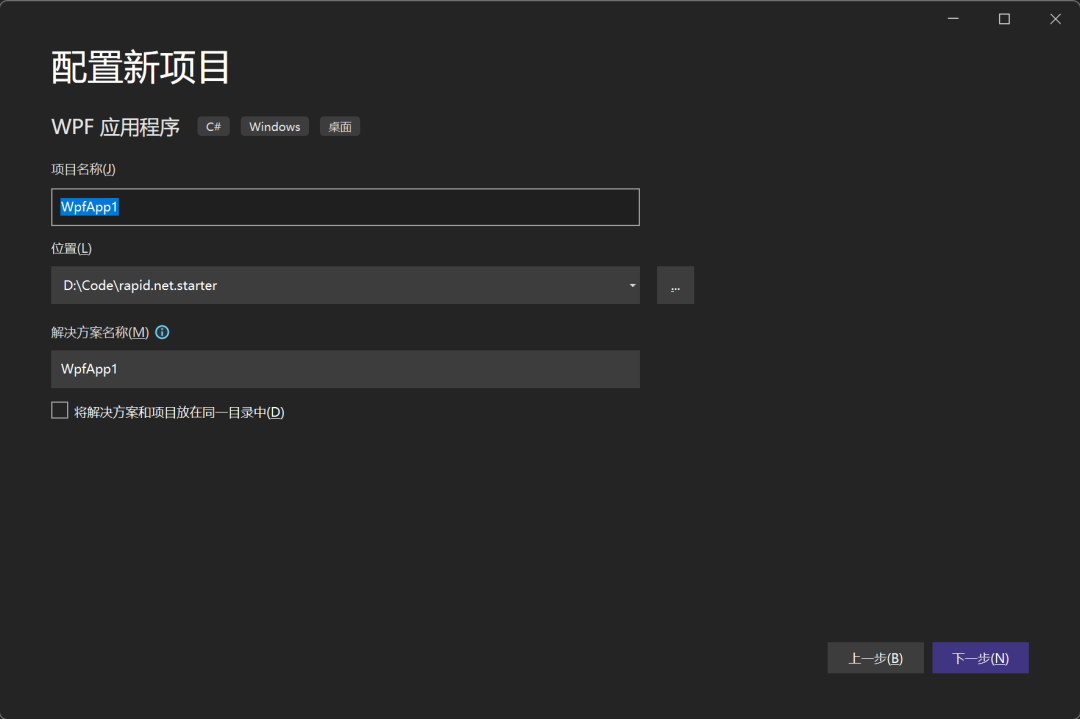Click the WPF 应用程序 template heading
This screenshot has width=1080, height=719.
click(x=116, y=127)
